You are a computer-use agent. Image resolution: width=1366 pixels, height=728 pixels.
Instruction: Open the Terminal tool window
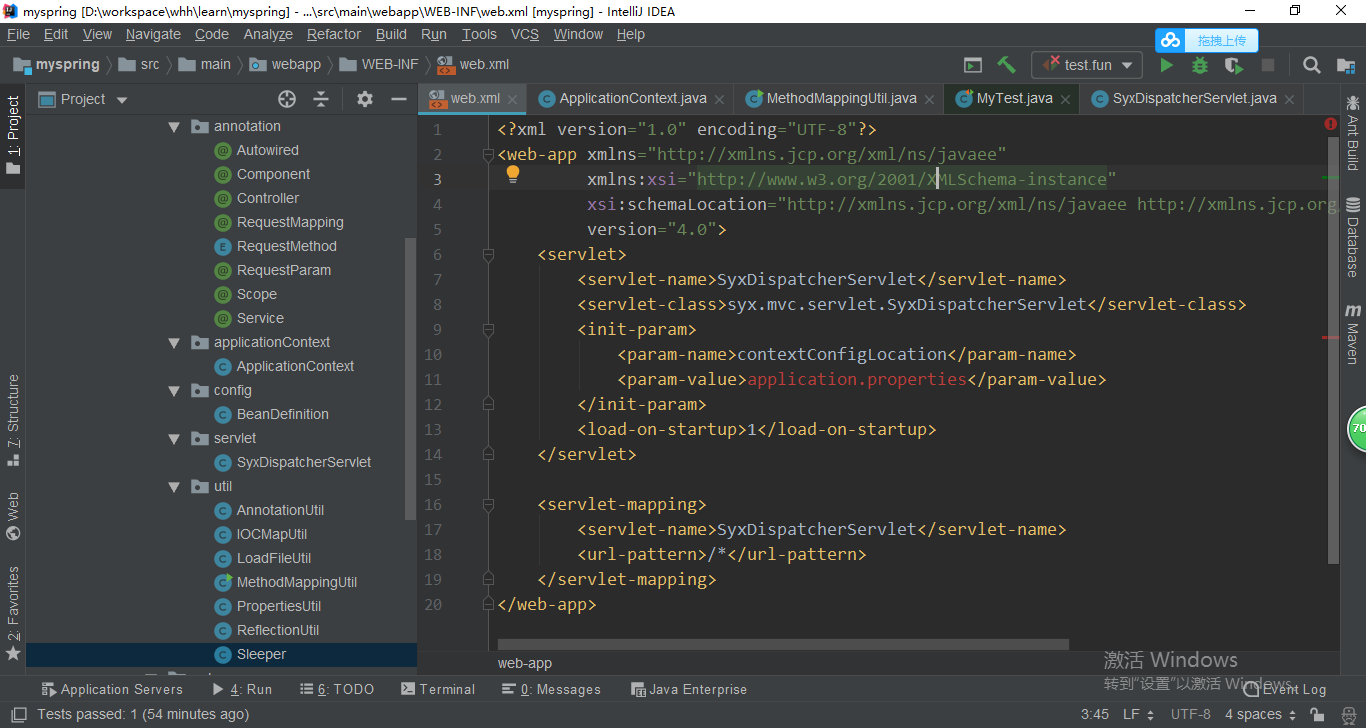click(x=437, y=690)
